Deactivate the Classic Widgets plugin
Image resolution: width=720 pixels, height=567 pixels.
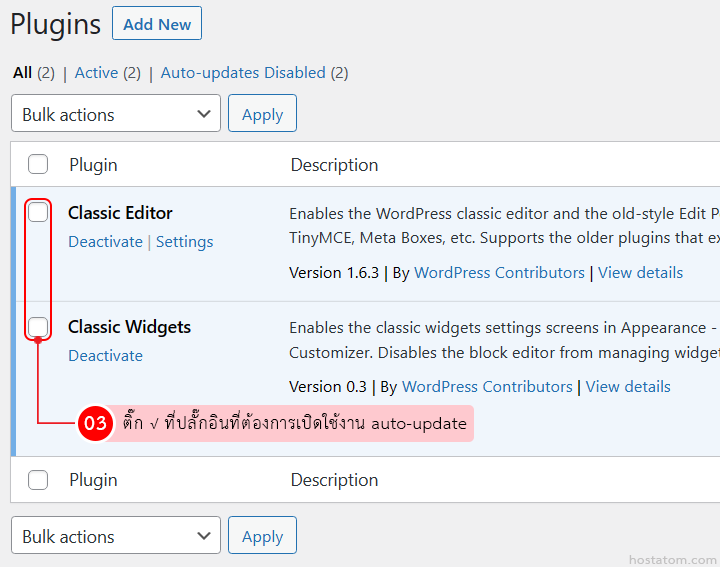point(105,356)
